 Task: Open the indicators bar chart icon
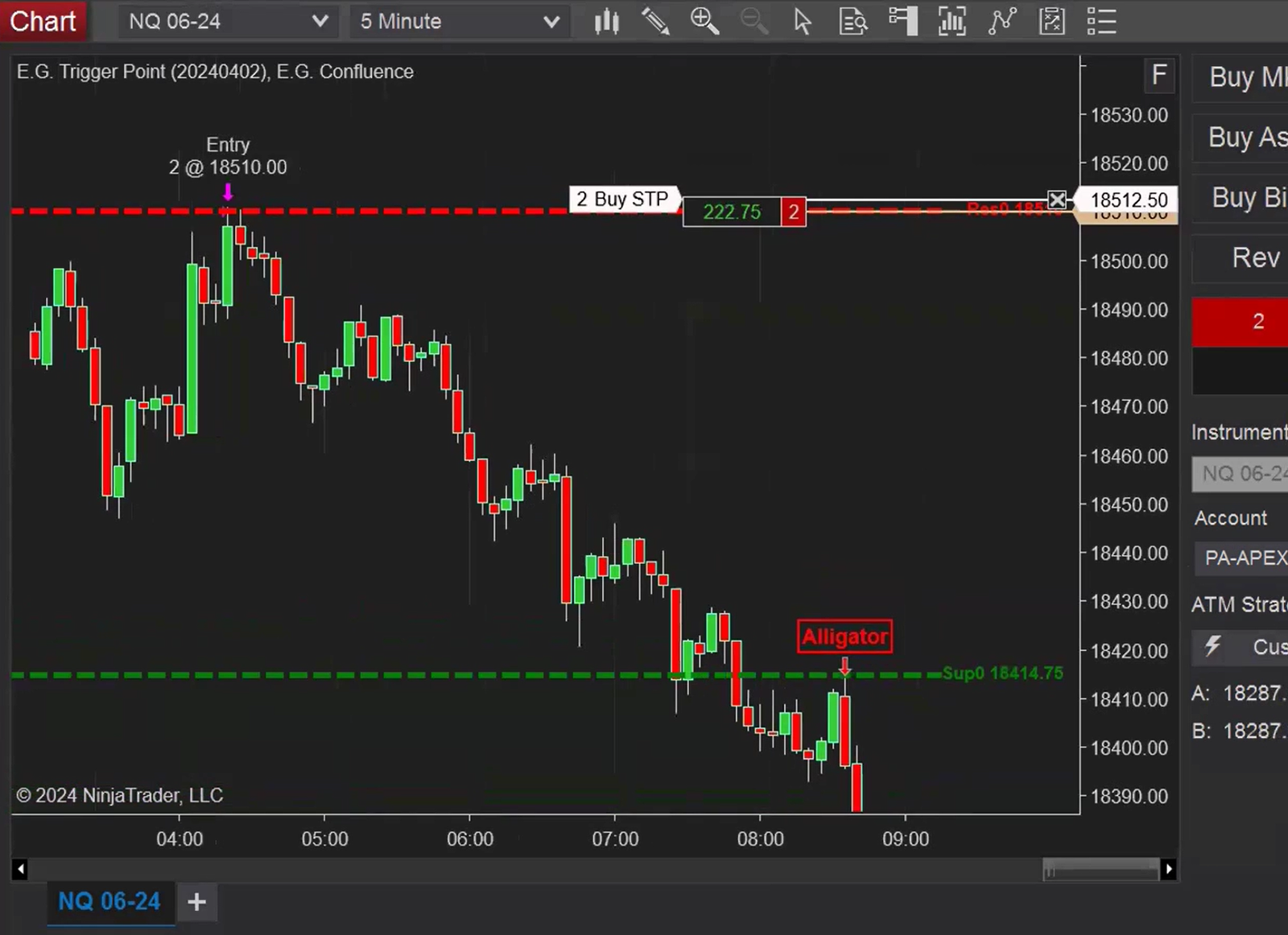click(x=952, y=22)
